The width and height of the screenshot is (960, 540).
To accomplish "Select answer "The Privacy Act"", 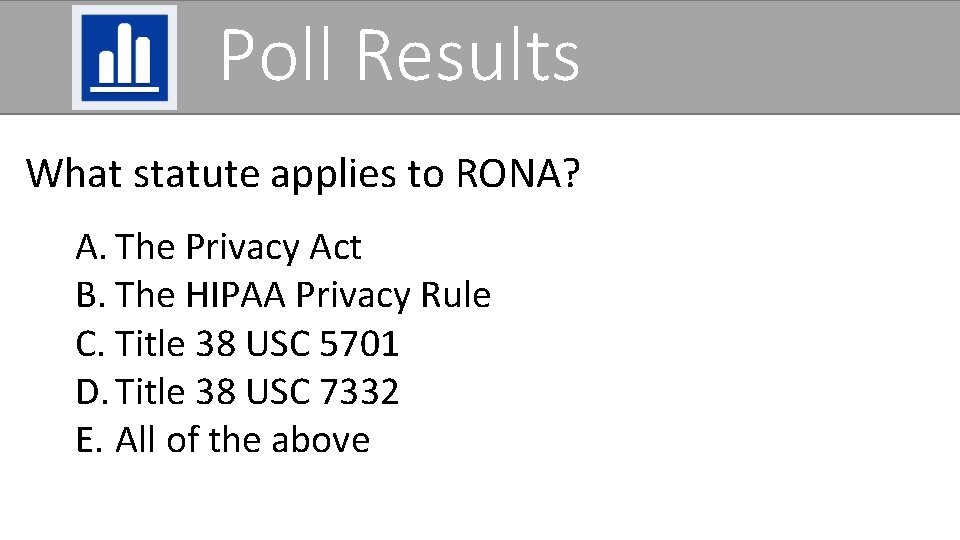I will click(238, 247).
